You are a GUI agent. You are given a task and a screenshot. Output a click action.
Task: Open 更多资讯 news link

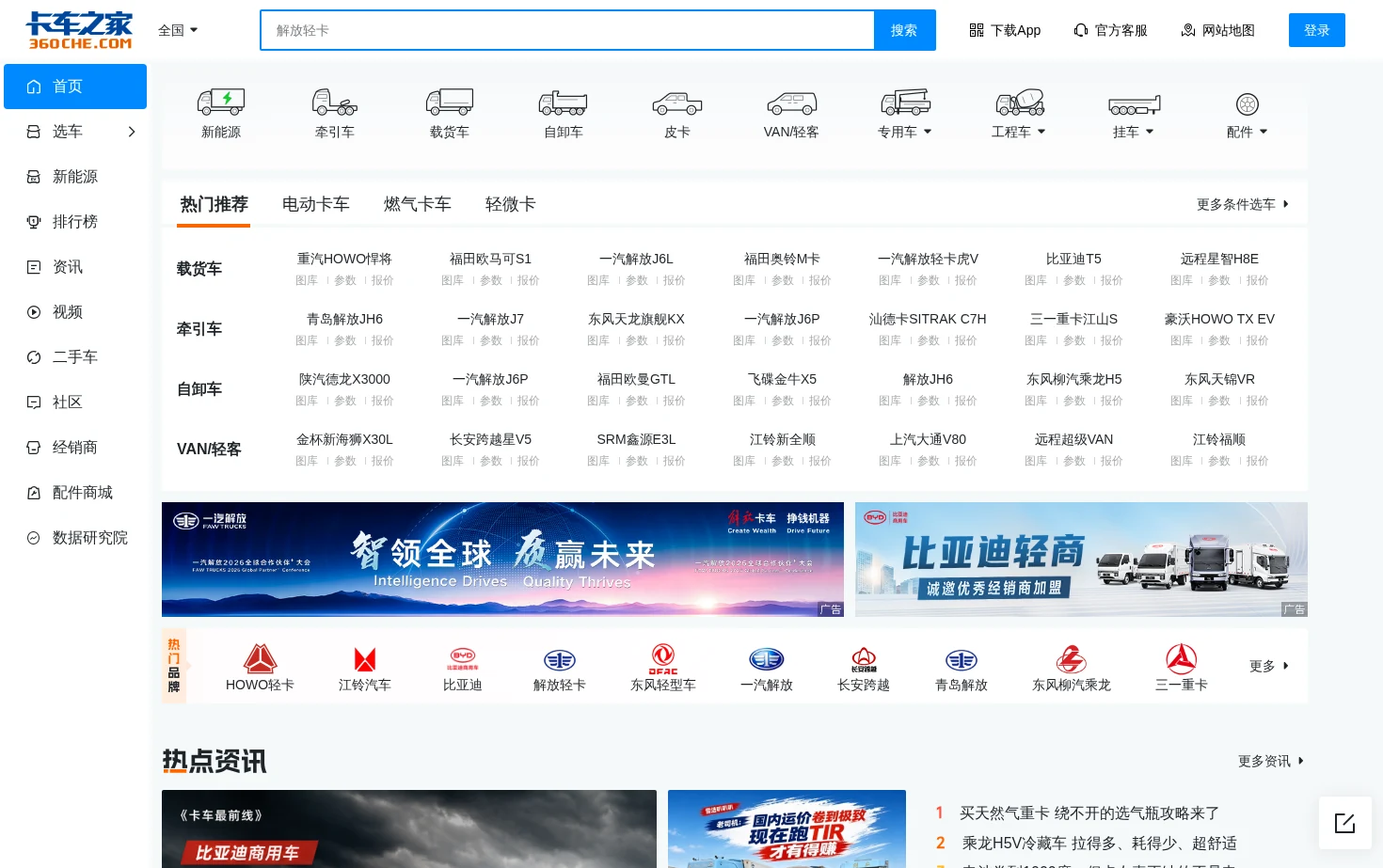point(1271,761)
